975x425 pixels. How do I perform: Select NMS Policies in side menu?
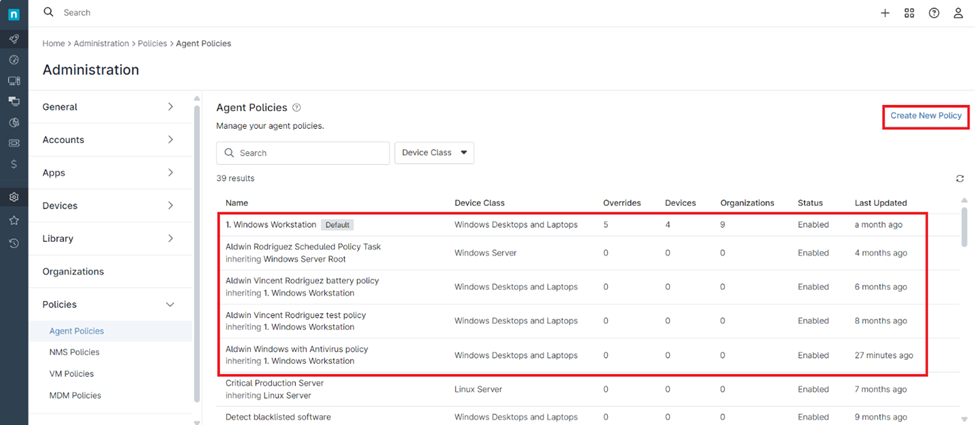(74, 352)
